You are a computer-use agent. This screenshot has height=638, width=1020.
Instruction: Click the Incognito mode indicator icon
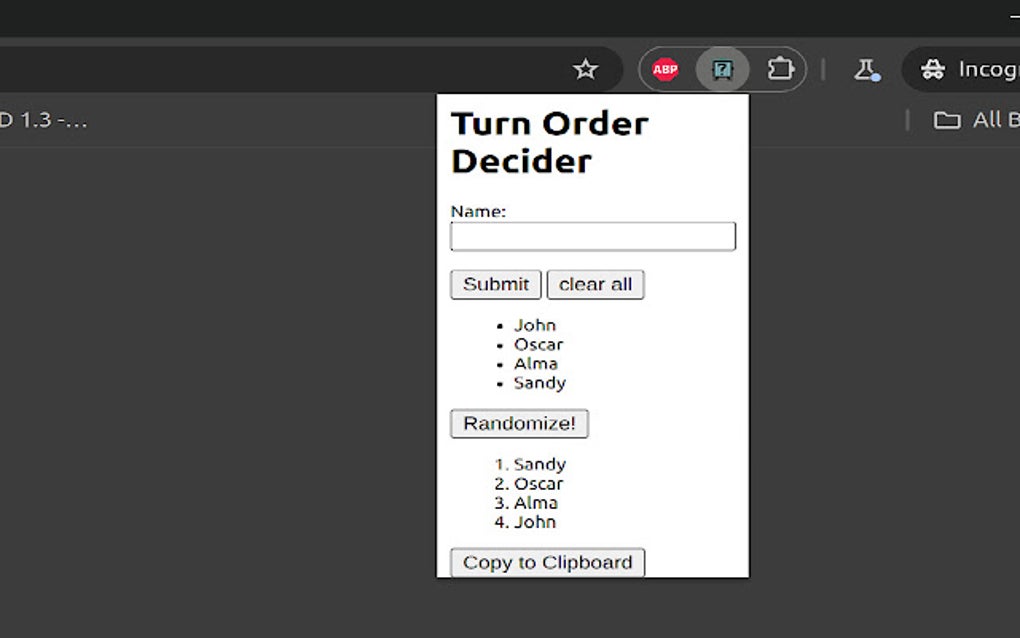tap(934, 69)
